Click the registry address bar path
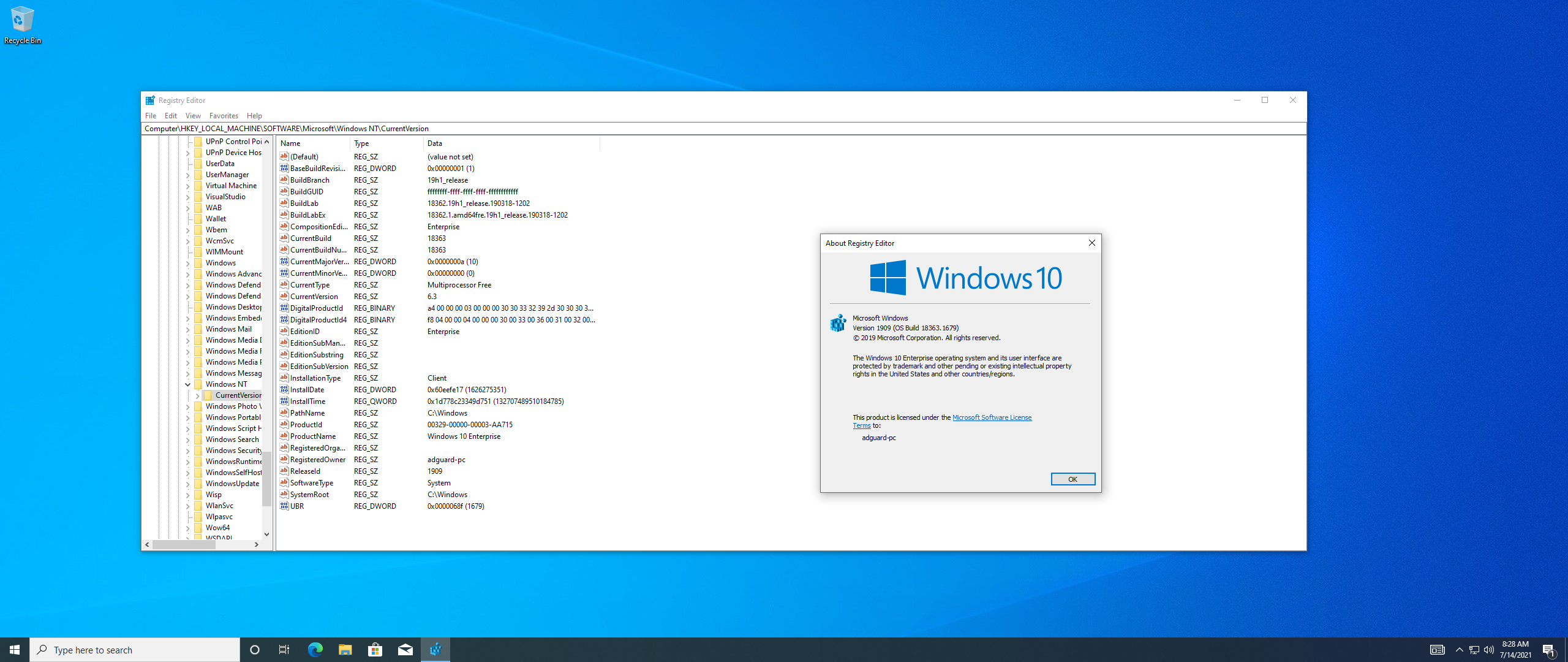The height and width of the screenshot is (662, 1568). click(x=723, y=129)
